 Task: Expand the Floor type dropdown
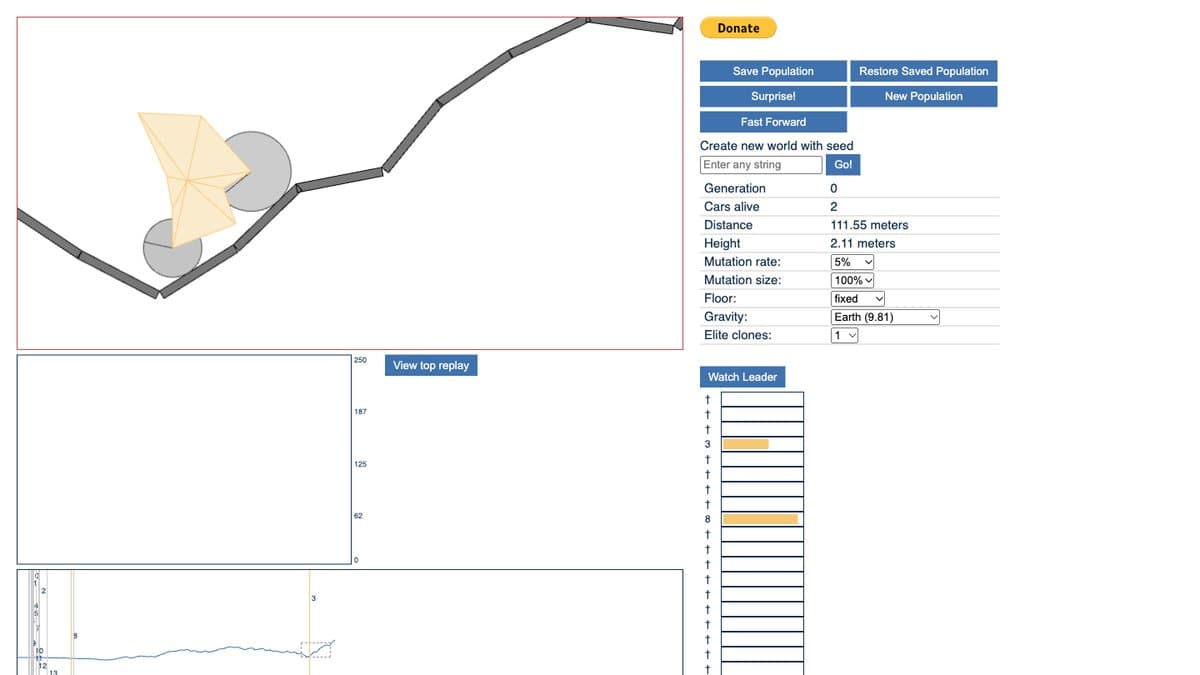pyautogui.click(x=859, y=298)
